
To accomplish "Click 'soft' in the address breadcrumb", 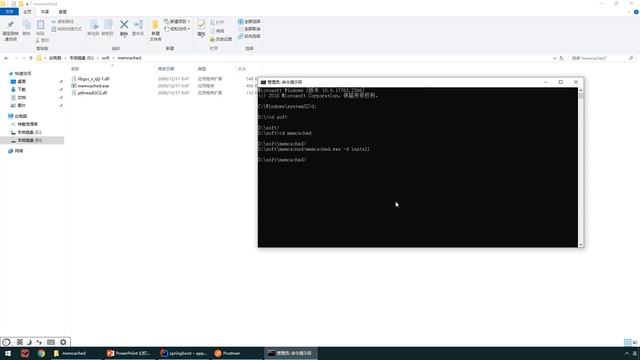I will 105,58.
